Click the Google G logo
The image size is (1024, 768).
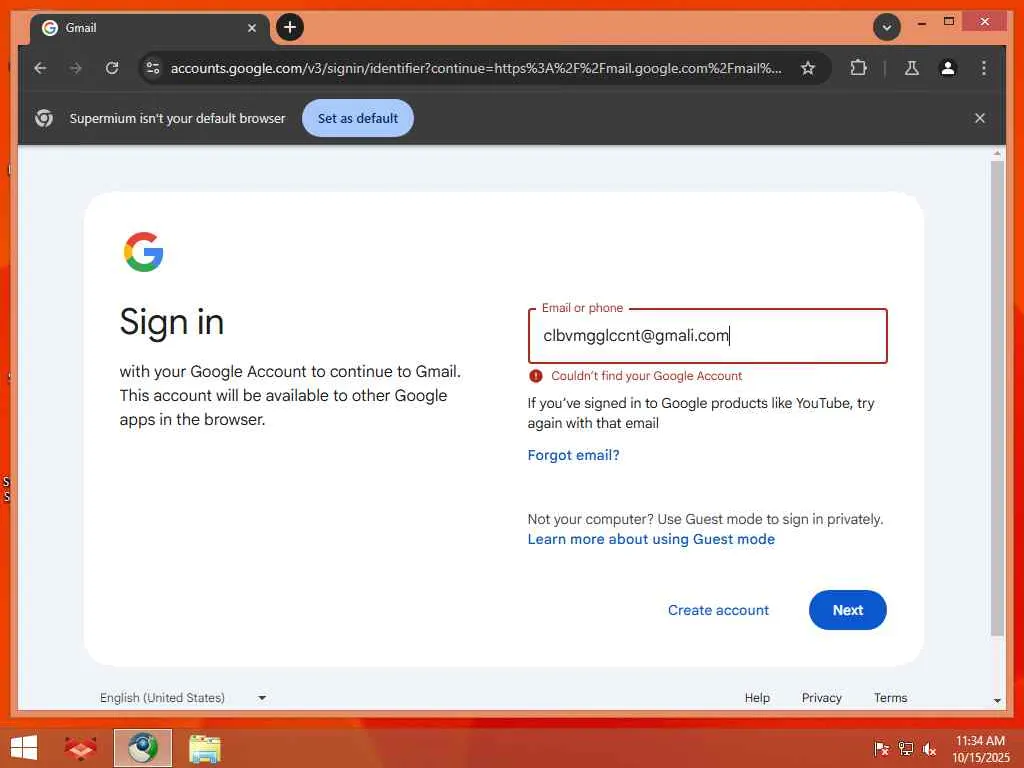click(x=144, y=252)
